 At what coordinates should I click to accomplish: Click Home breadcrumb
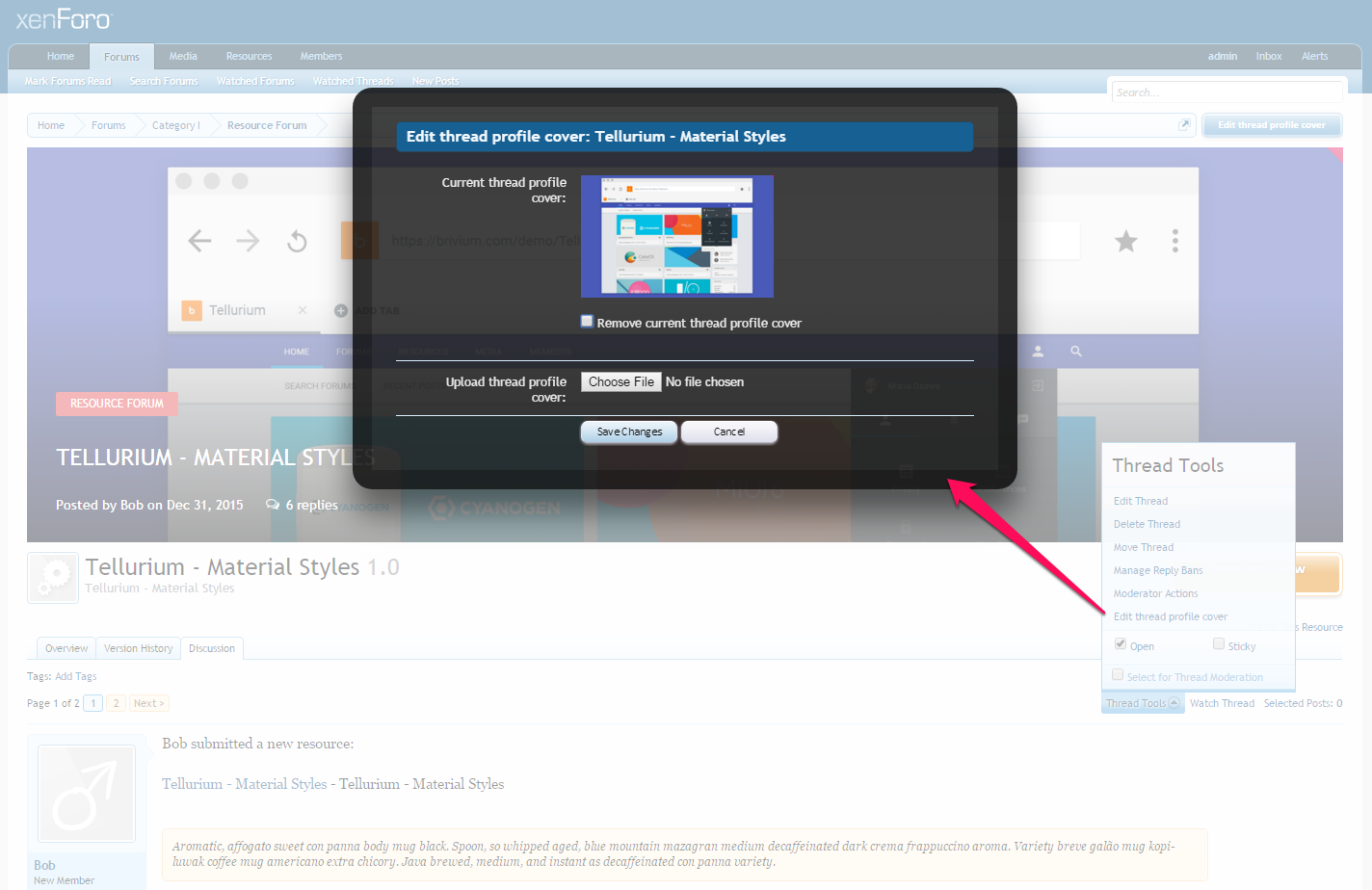[51, 125]
